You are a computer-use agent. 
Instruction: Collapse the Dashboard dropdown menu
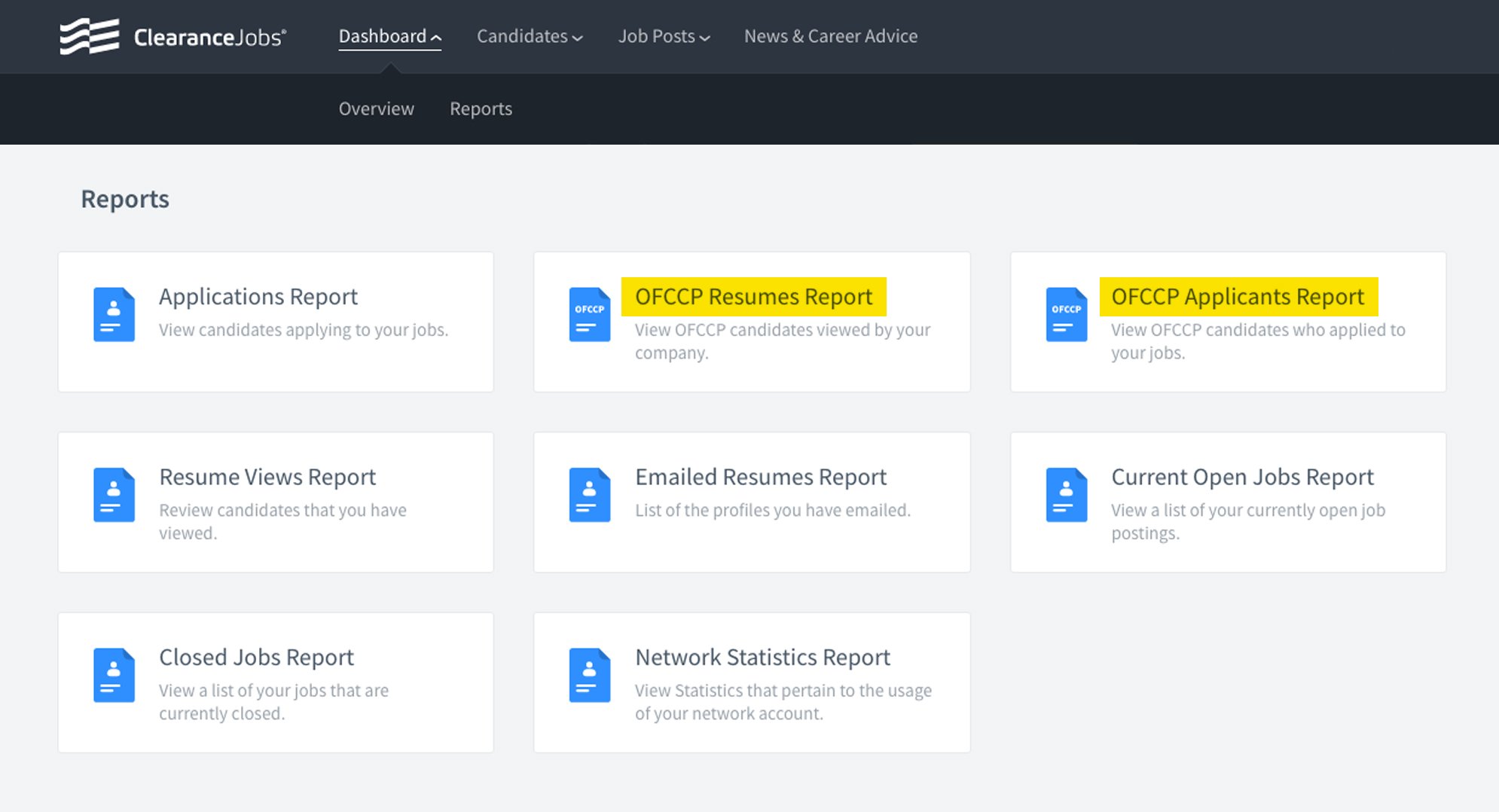(x=389, y=36)
